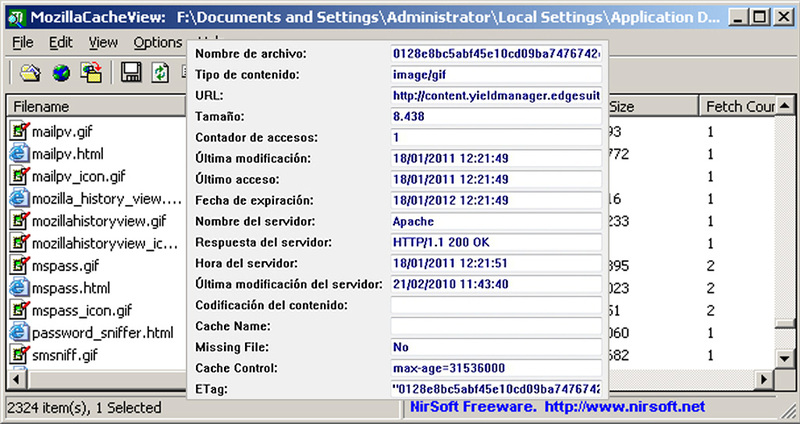Click the Nombre de archivo value field
The image size is (800, 424).
click(x=496, y=54)
